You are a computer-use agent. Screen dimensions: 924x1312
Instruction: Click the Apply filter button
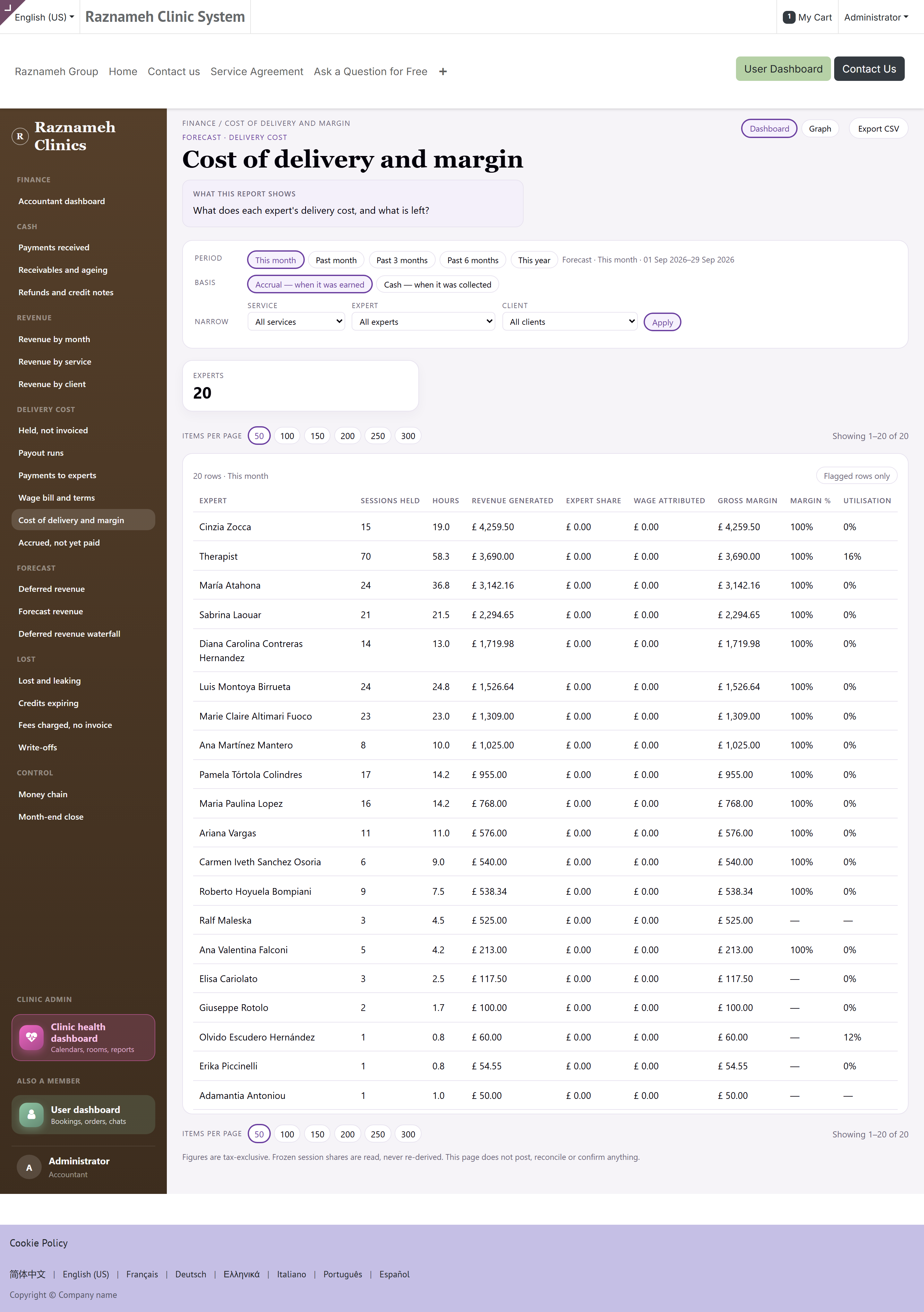pyautogui.click(x=663, y=322)
